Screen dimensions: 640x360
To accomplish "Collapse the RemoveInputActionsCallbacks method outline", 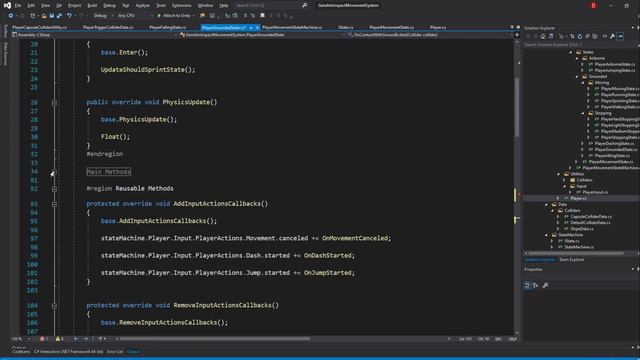I will click(x=54, y=306).
